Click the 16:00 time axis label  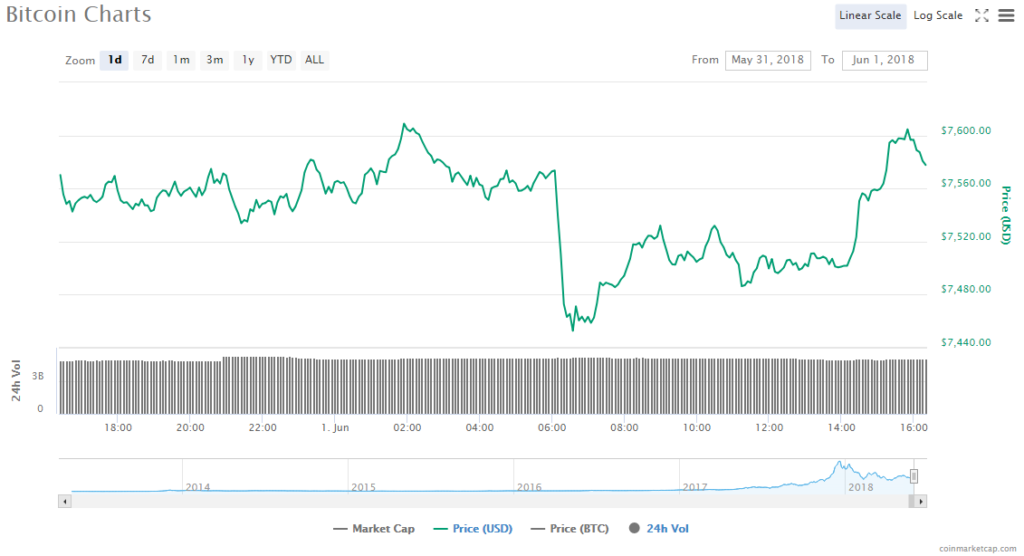tap(914, 428)
